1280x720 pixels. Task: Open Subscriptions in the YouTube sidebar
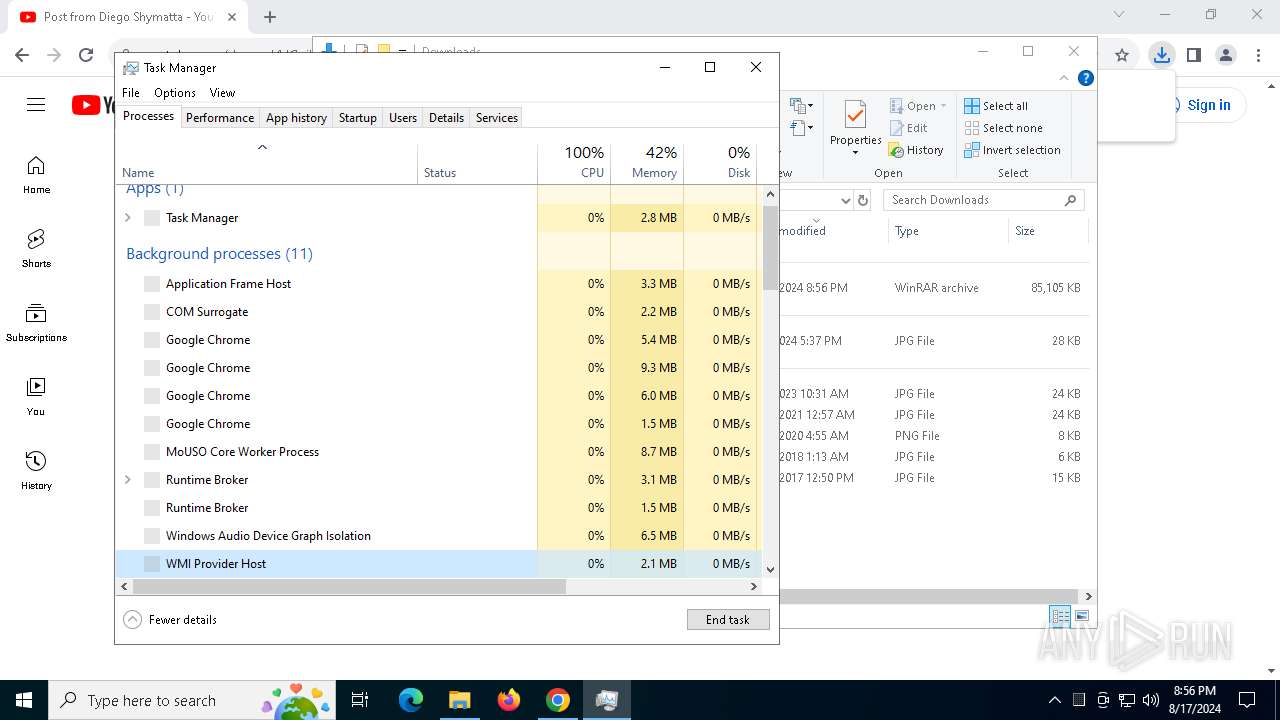pyautogui.click(x=36, y=323)
